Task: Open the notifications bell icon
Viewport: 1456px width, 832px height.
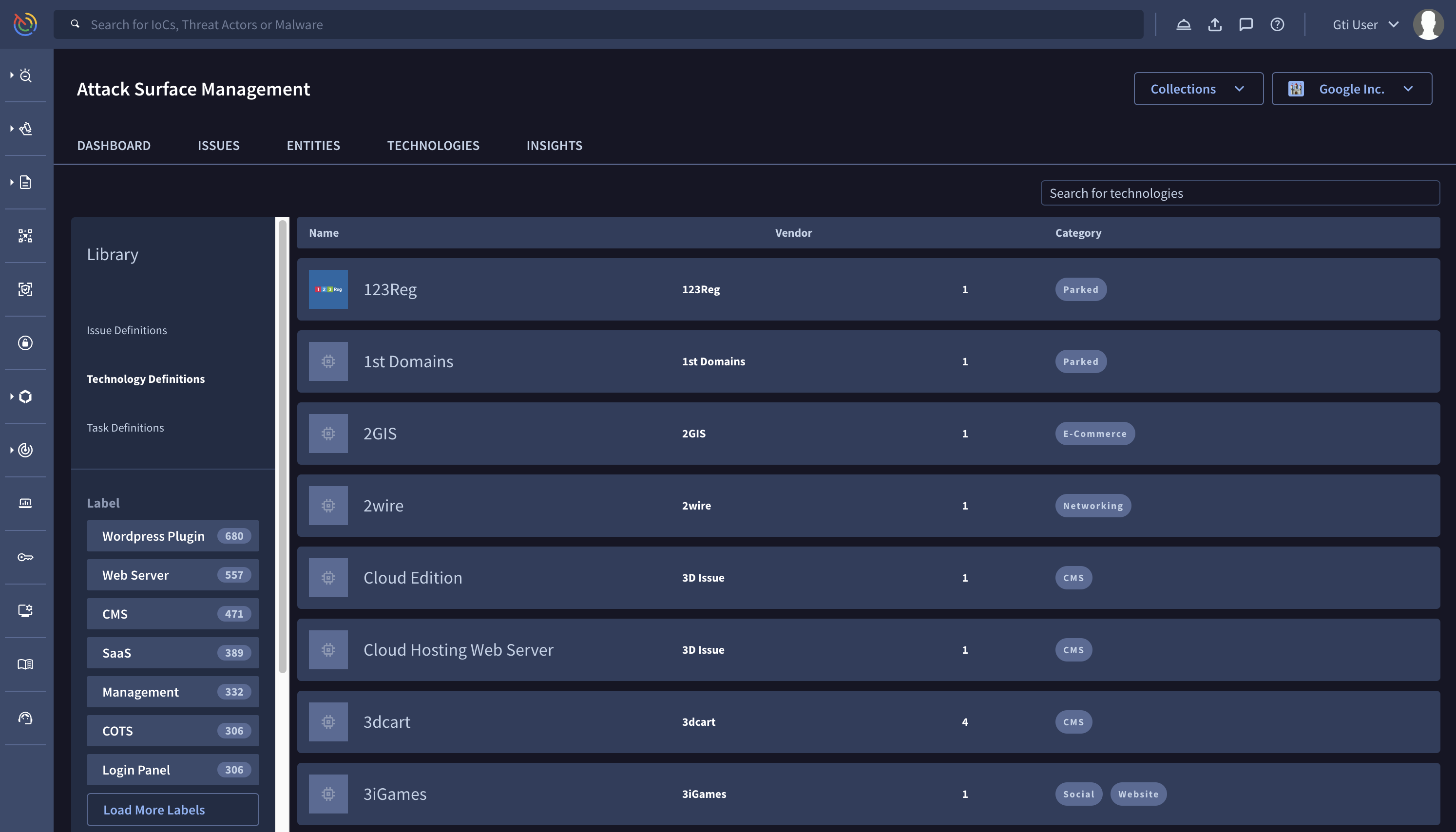Action: [x=1184, y=24]
